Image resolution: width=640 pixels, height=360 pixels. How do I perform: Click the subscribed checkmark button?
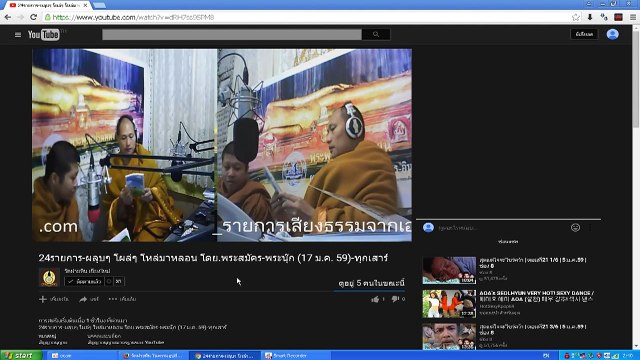click(84, 281)
